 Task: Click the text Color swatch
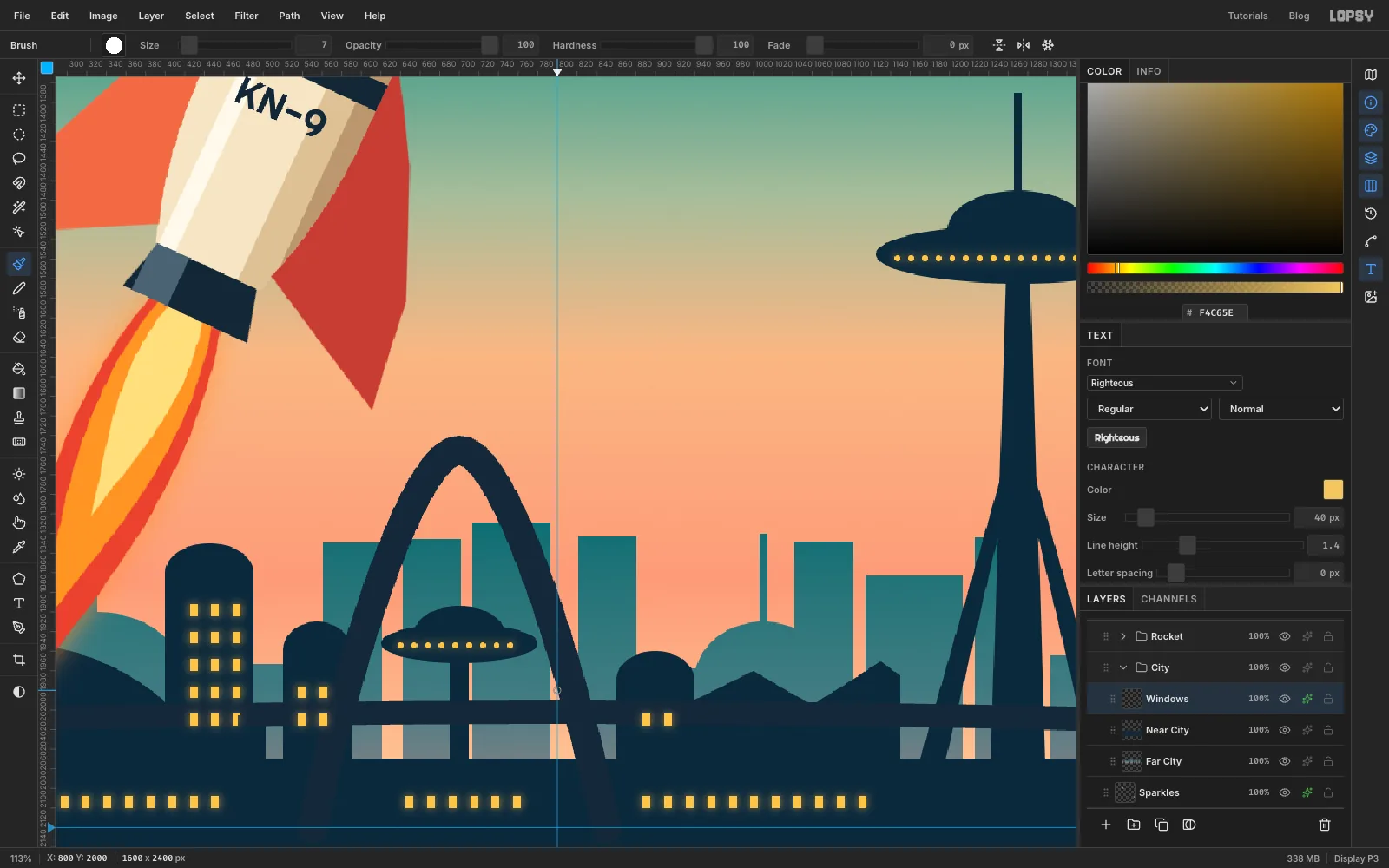(x=1333, y=490)
